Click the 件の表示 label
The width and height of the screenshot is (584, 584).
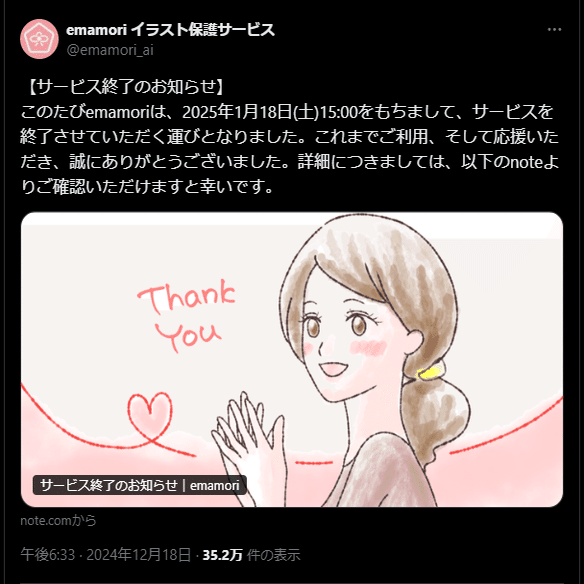tap(273, 555)
